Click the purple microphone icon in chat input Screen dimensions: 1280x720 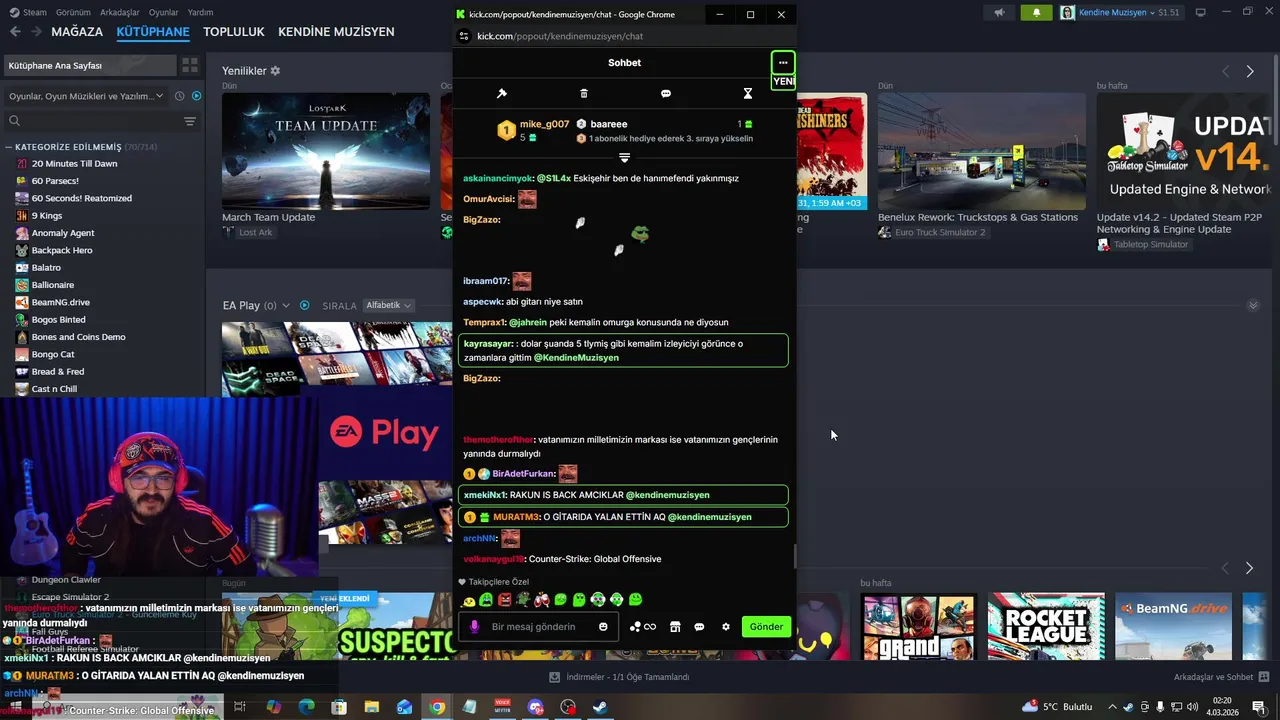pos(474,627)
